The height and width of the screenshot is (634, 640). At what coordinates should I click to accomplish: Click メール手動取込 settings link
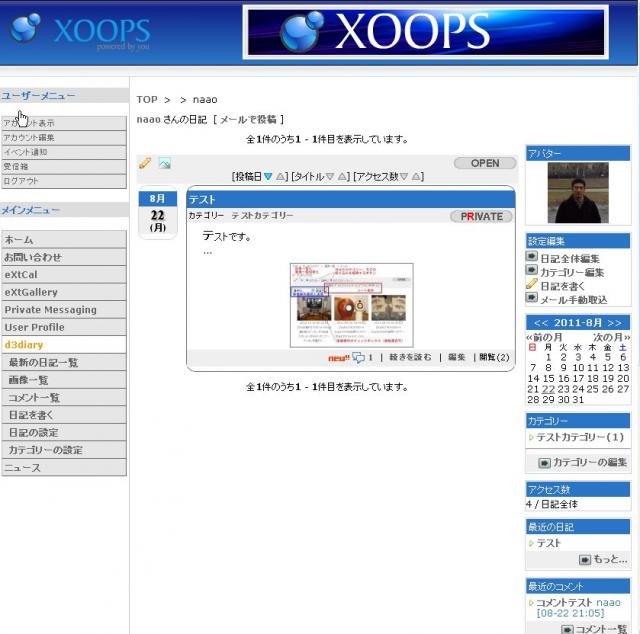pos(574,300)
